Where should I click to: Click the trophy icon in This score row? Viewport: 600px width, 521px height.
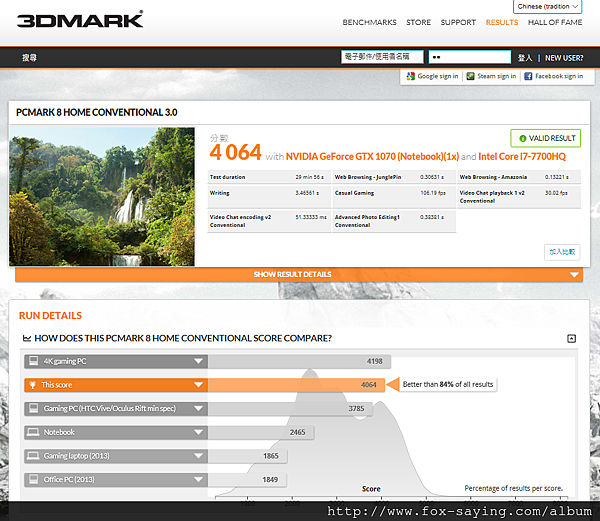[x=33, y=385]
